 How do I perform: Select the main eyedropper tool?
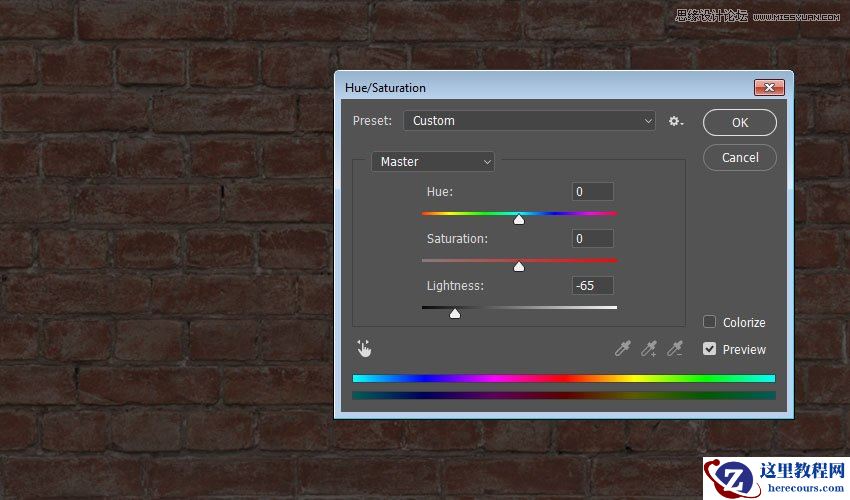coord(622,348)
